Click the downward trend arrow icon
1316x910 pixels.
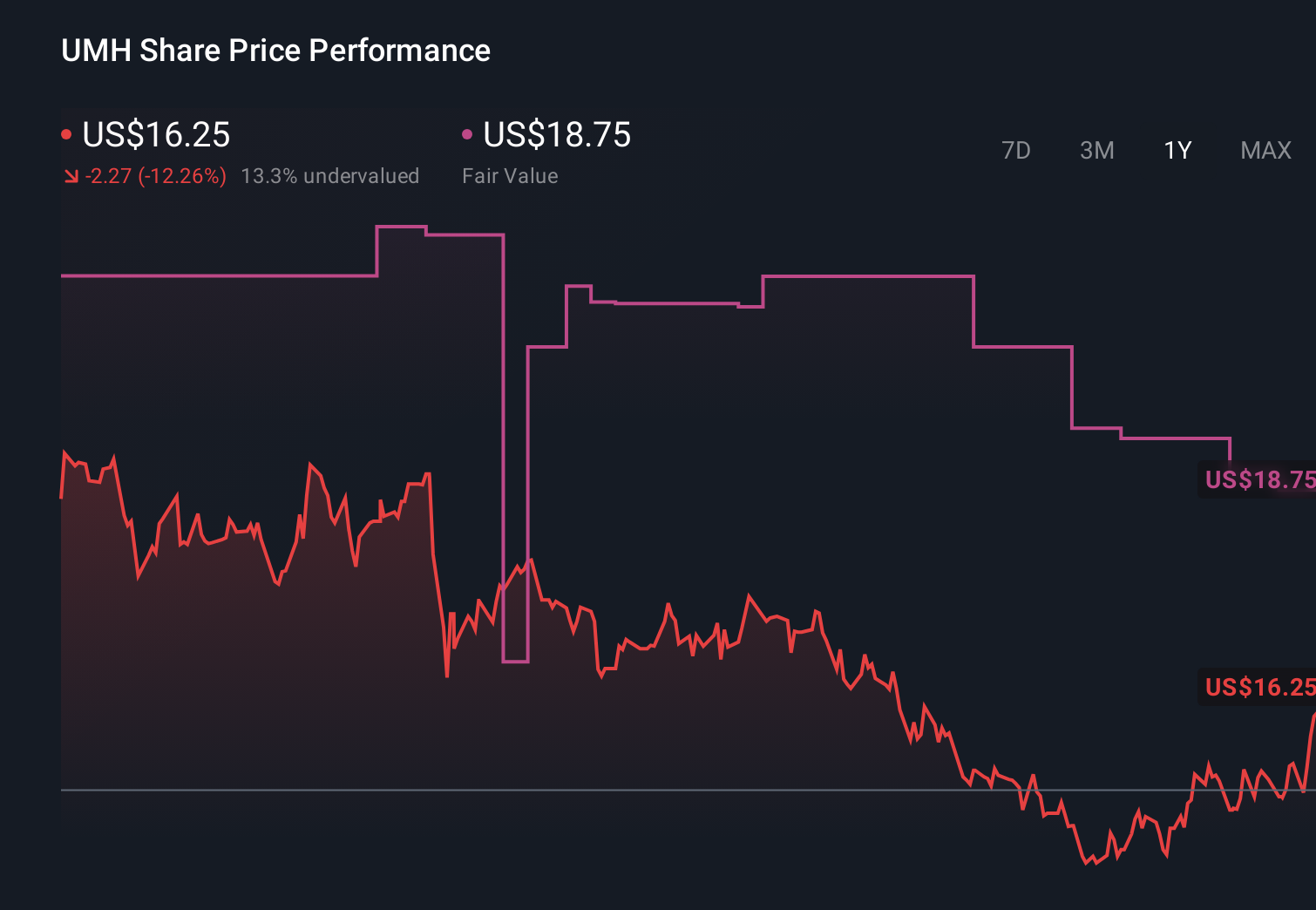point(71,176)
